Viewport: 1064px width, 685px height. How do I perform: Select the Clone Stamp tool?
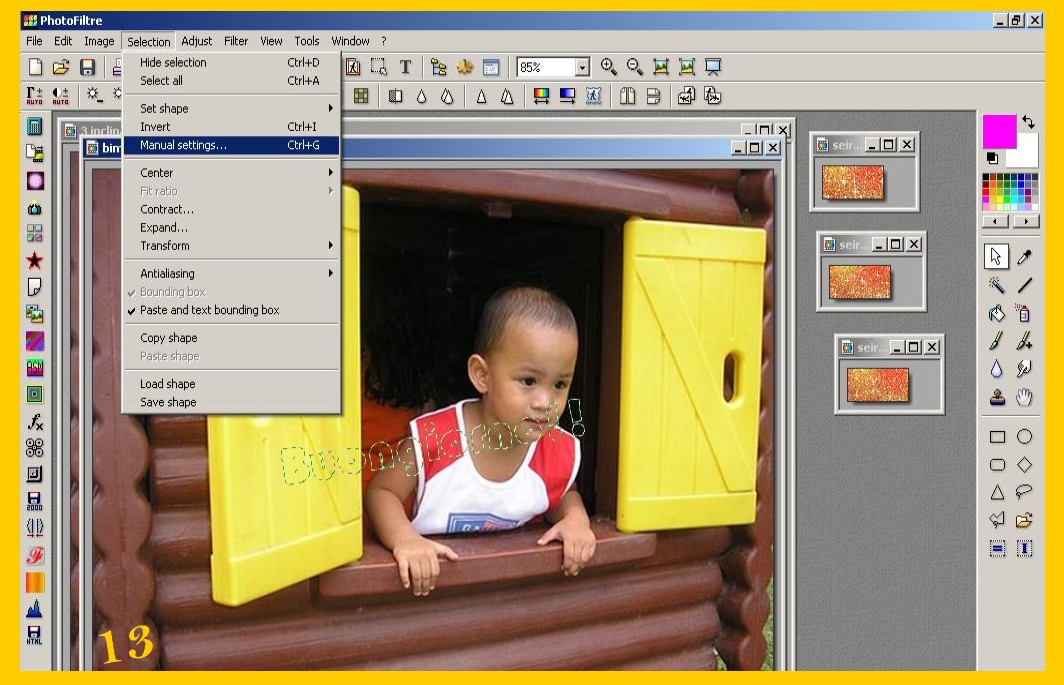(x=997, y=398)
